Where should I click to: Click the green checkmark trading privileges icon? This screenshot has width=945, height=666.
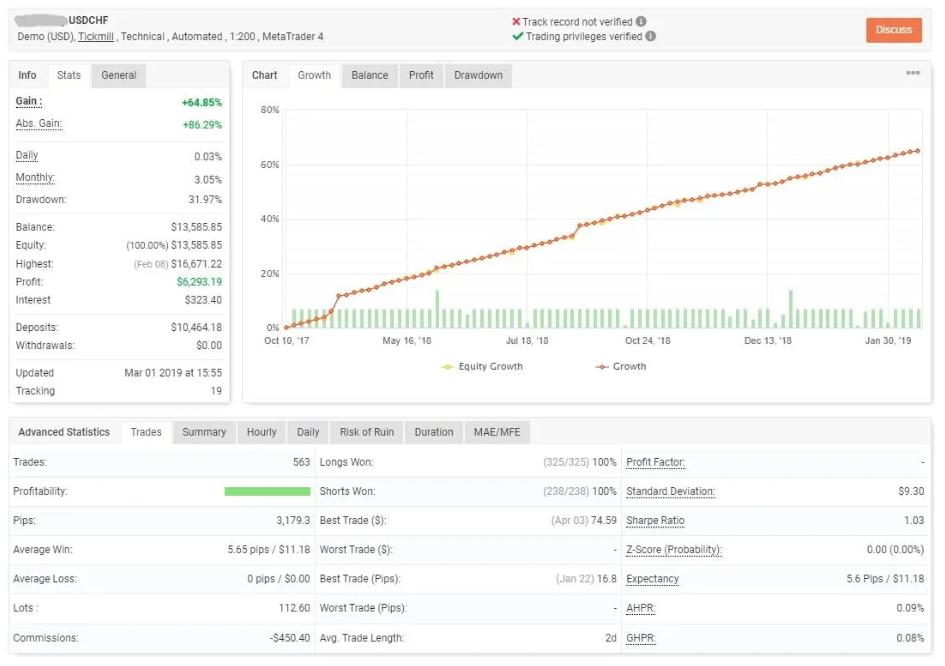pyautogui.click(x=517, y=36)
